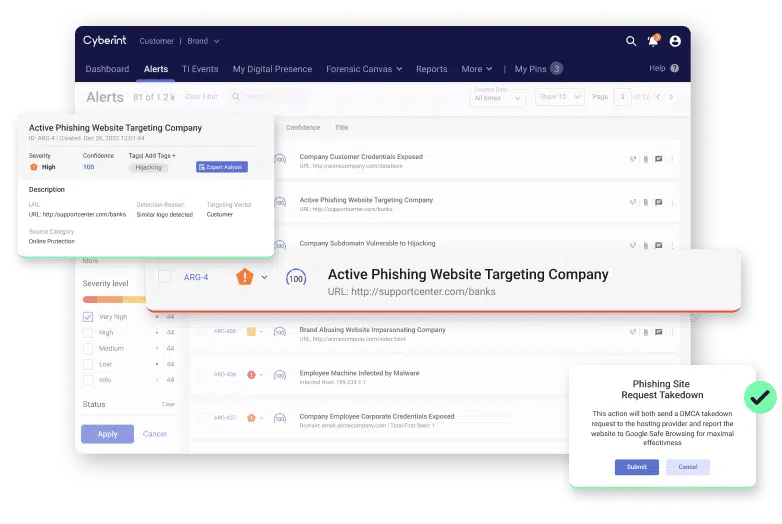Viewport: 782px width, 524px height.
Task: Go to next page arrow in pagination
Action: [x=671, y=97]
